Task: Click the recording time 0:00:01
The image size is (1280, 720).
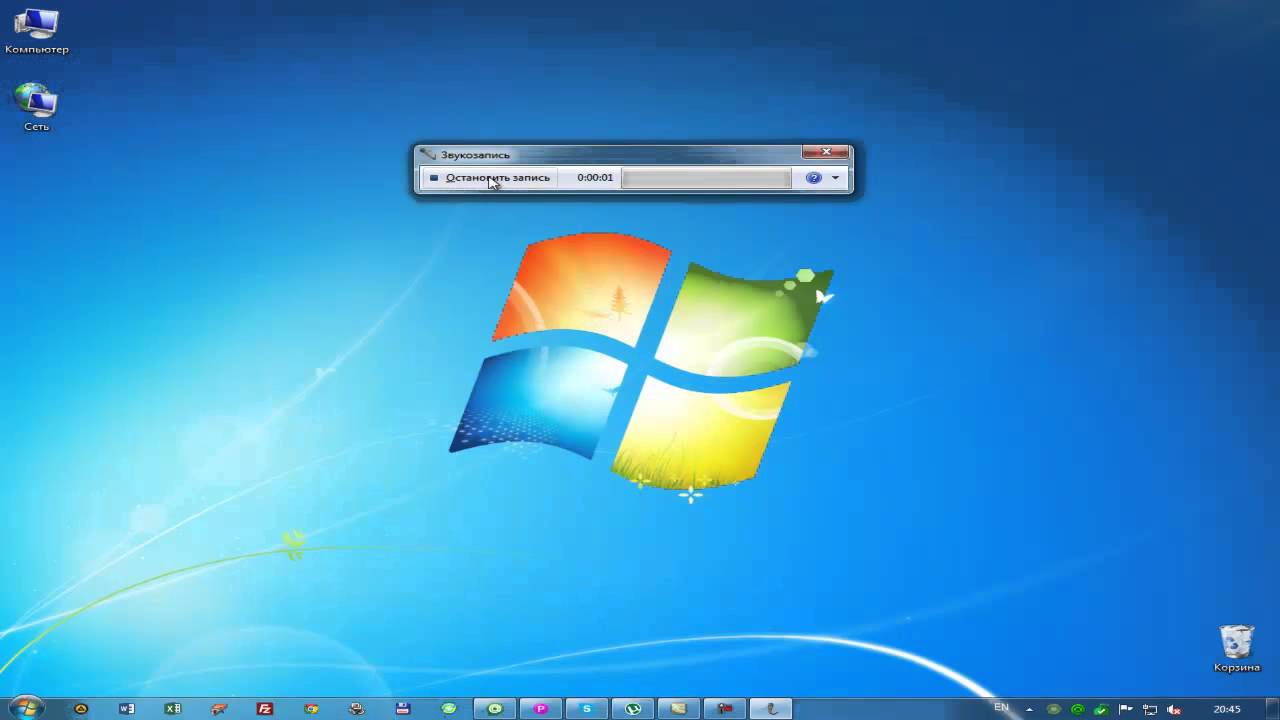Action: click(595, 178)
